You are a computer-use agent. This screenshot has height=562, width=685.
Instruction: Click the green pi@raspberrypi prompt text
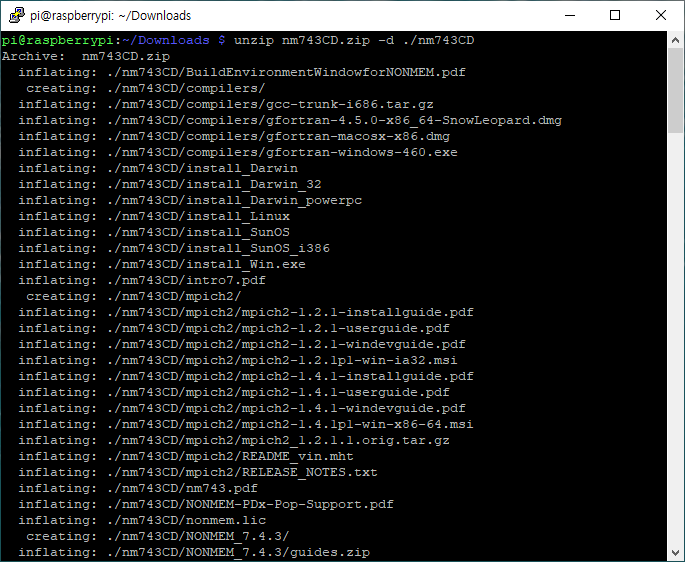(x=58, y=40)
